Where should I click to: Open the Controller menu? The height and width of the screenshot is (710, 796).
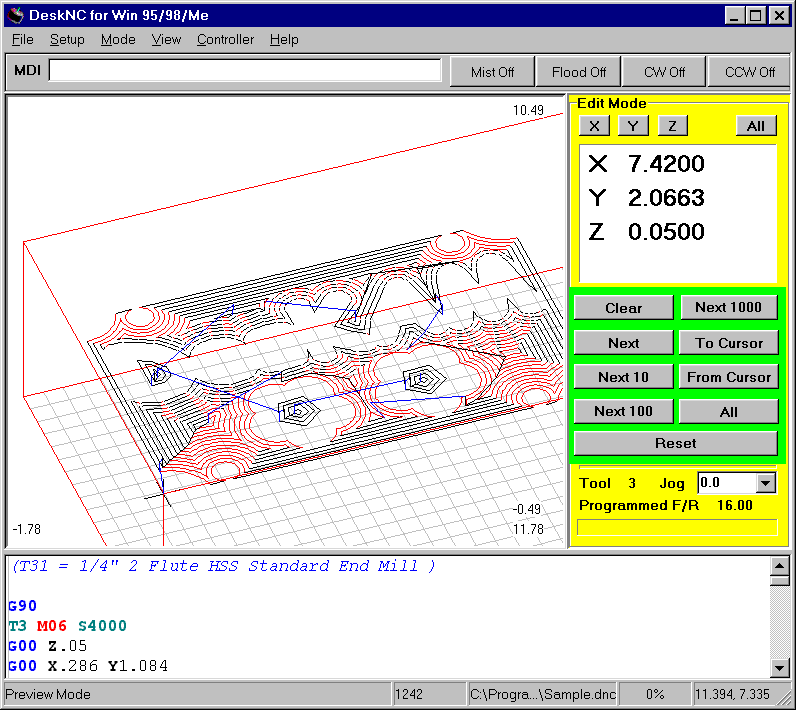225,40
